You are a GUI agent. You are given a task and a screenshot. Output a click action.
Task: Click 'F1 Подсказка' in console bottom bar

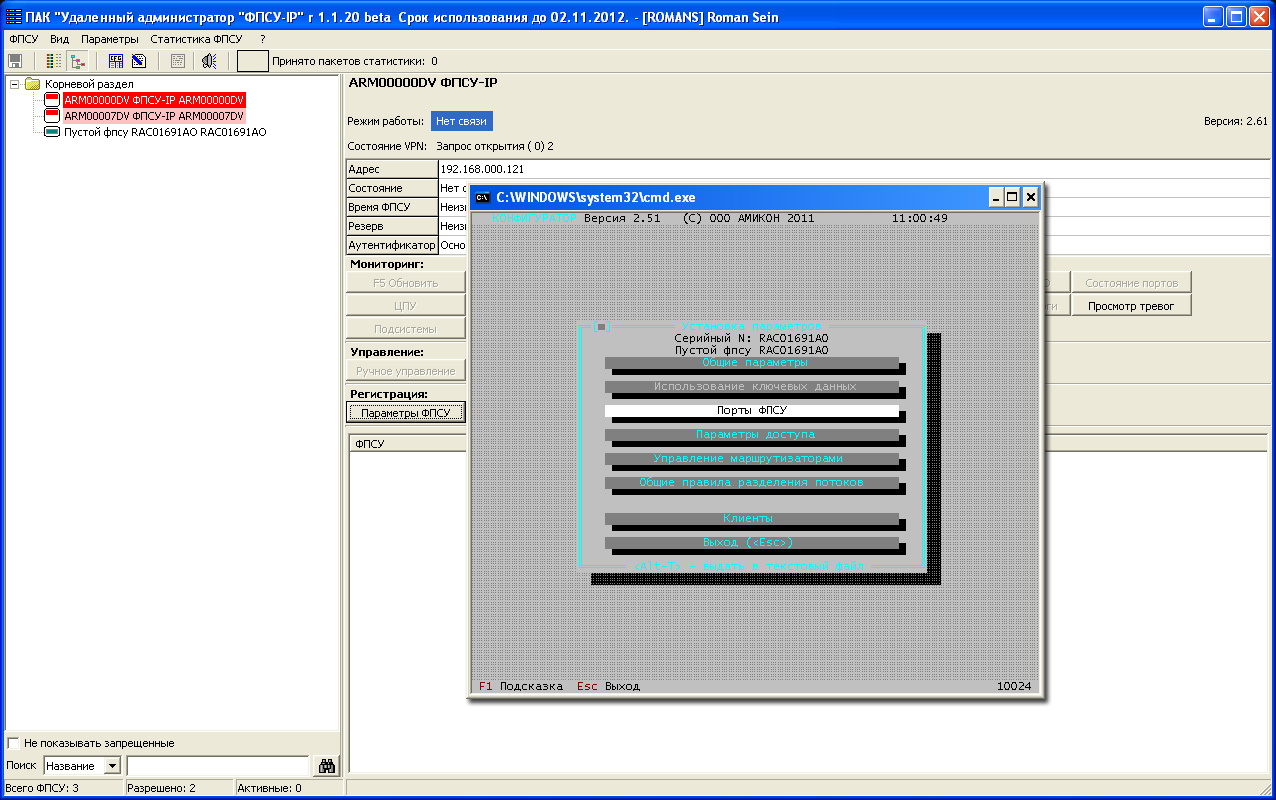coord(521,686)
